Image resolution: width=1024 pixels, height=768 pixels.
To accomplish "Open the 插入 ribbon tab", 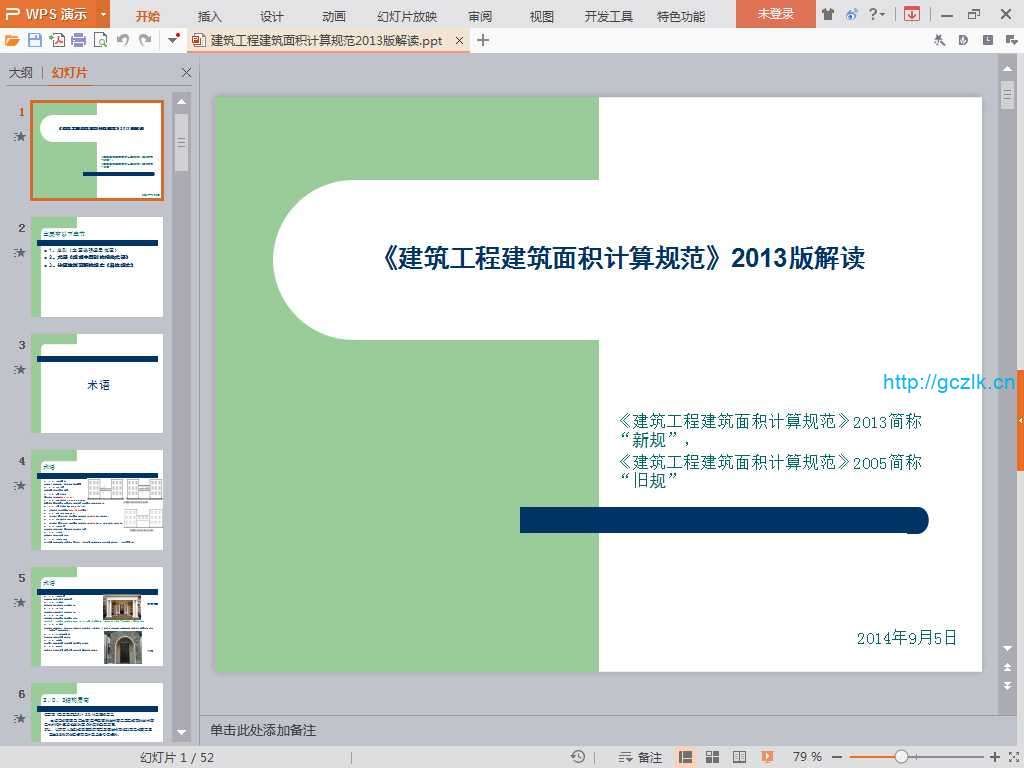I will (x=210, y=16).
